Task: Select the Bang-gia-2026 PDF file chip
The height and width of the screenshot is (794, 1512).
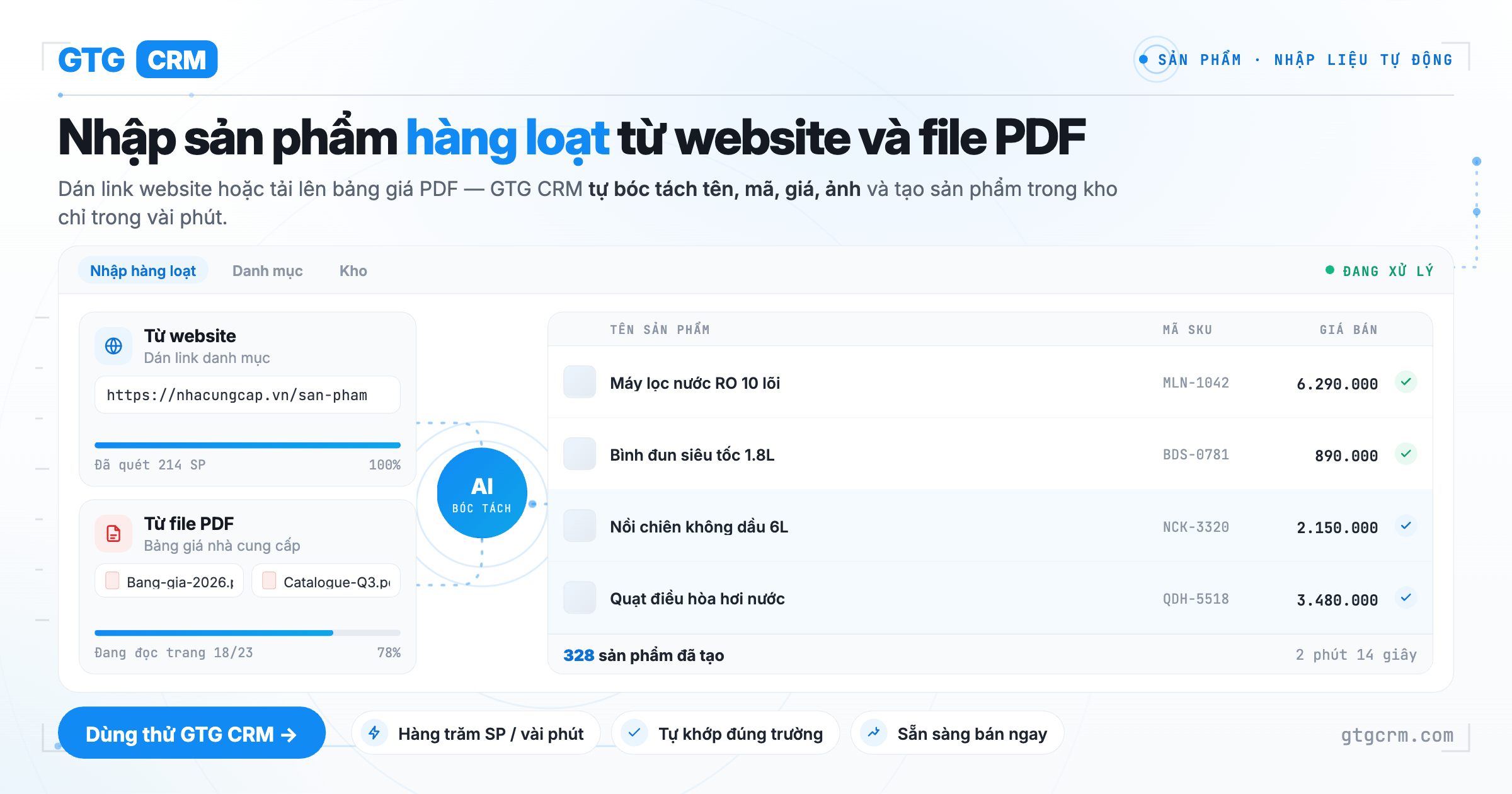Action: coord(169,581)
